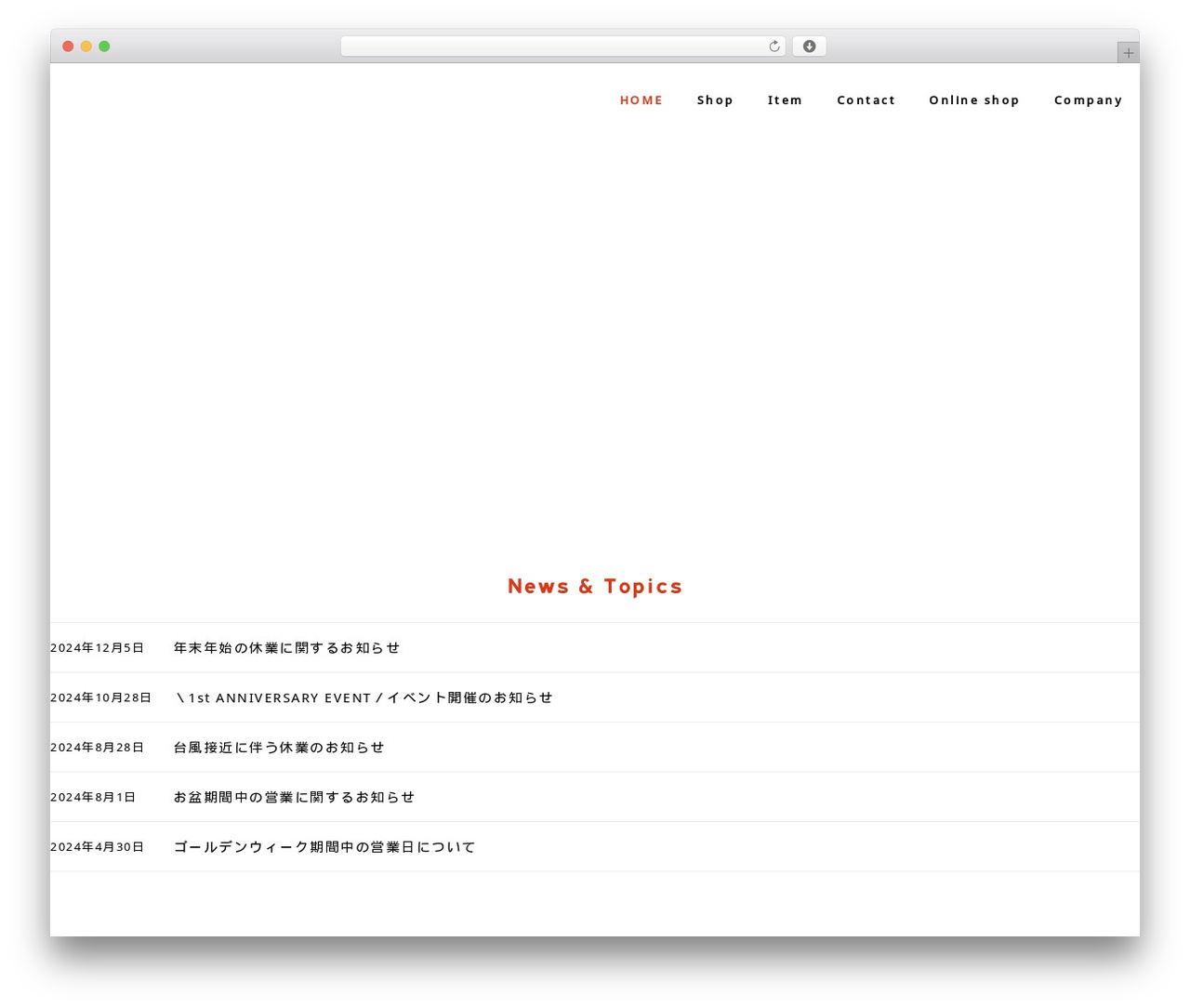Open the Company menu page
Viewport: 1190px width, 1008px height.
(1088, 100)
